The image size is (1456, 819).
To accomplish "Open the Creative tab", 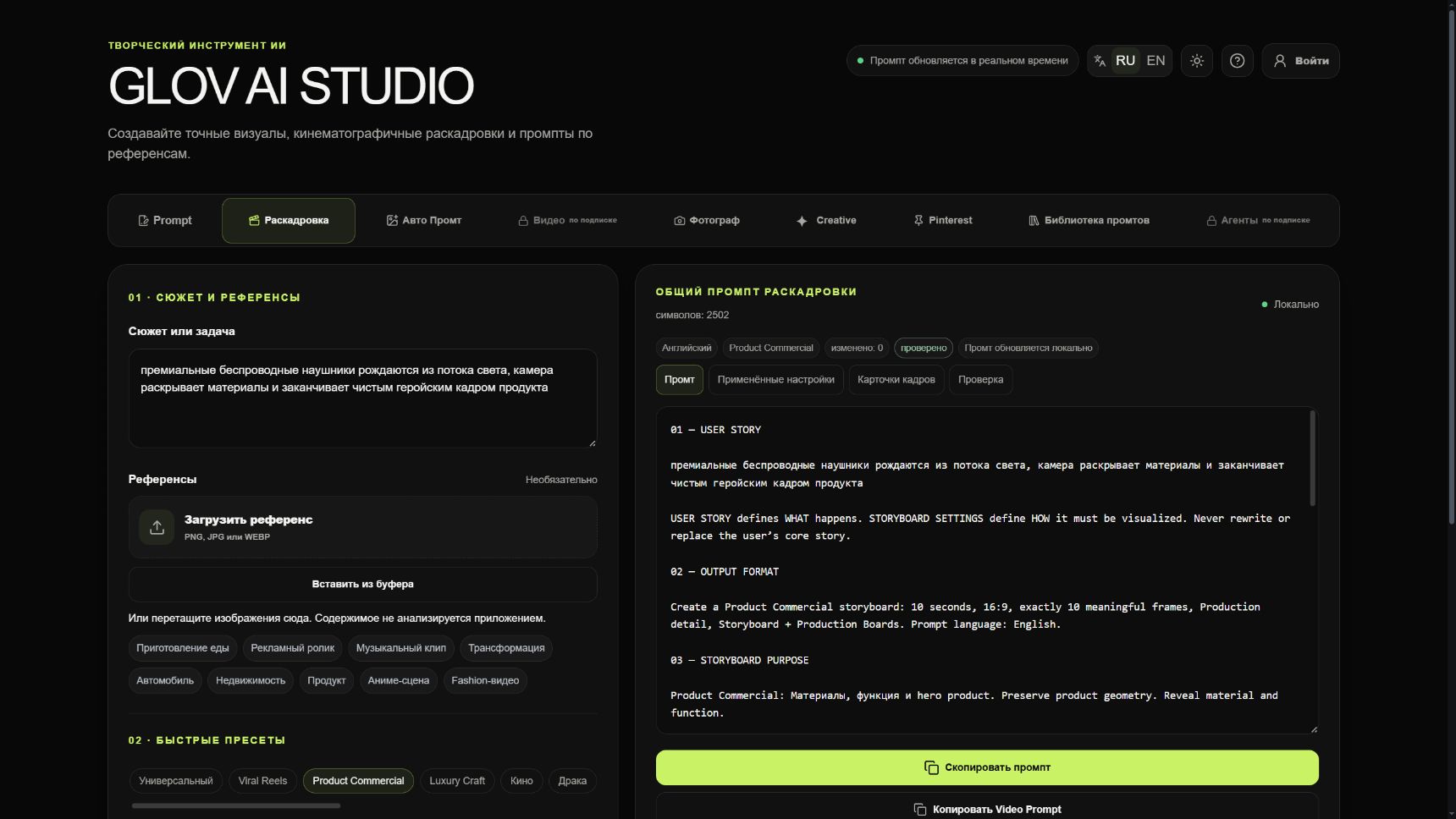I will (826, 221).
